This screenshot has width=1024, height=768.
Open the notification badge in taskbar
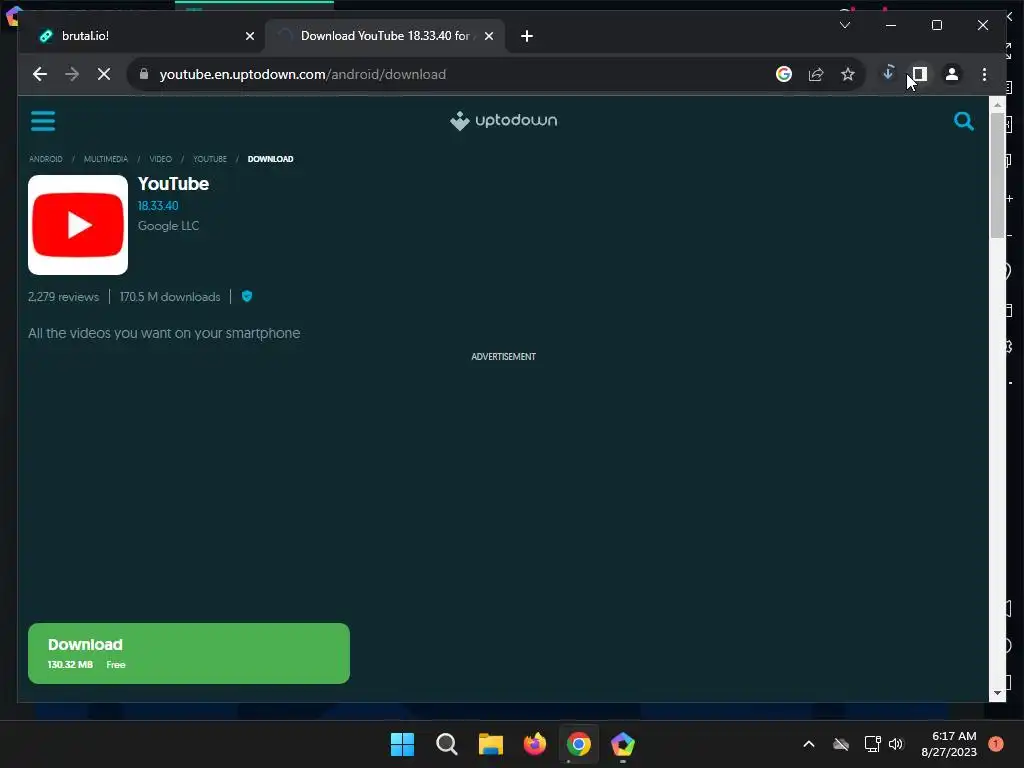[x=996, y=744]
